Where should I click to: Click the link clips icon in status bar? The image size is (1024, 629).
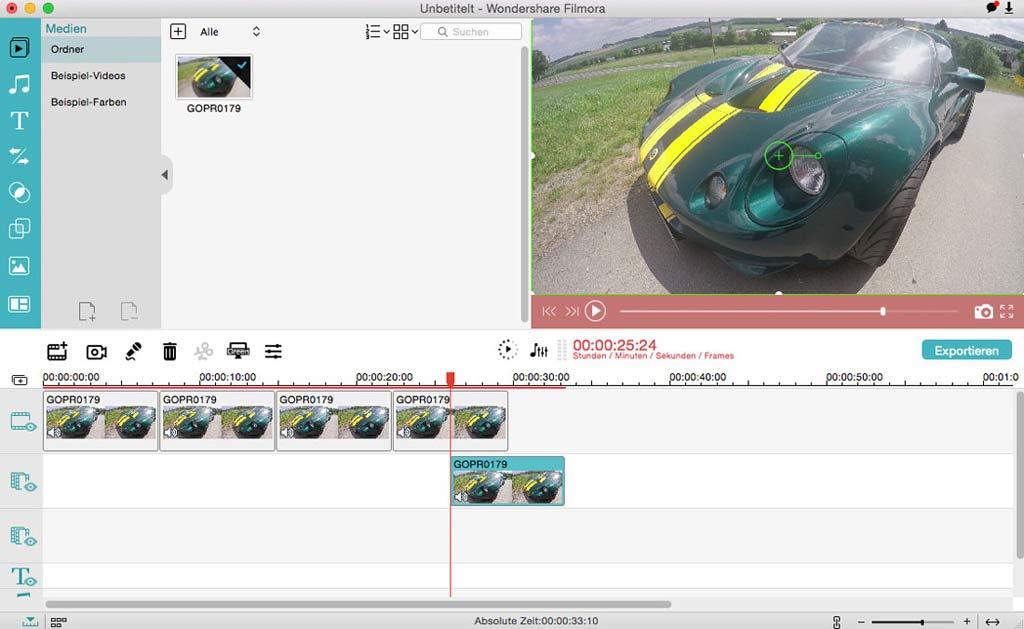[x=837, y=622]
